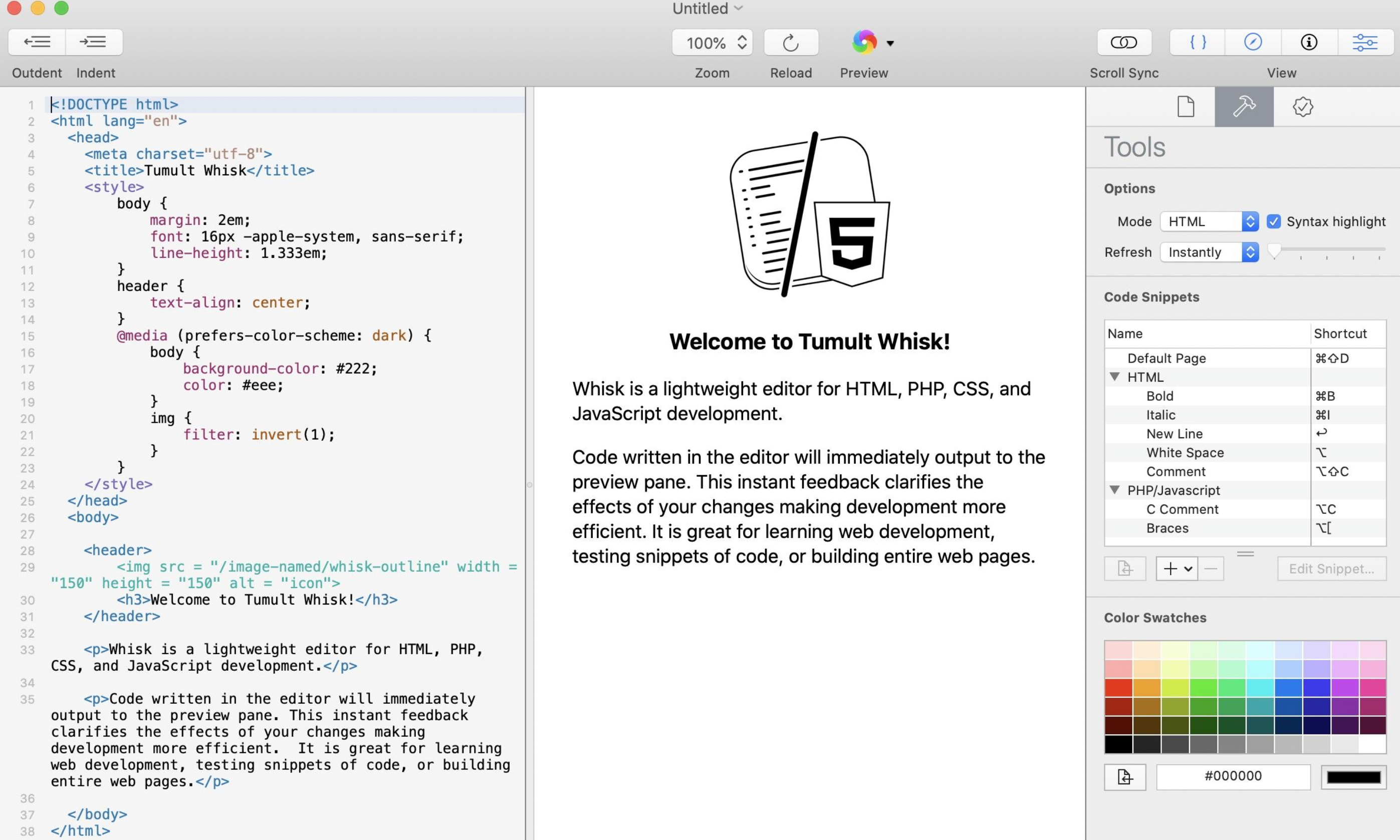1400x840 pixels.
Task: Pick the bright orange color swatch
Action: (1147, 688)
